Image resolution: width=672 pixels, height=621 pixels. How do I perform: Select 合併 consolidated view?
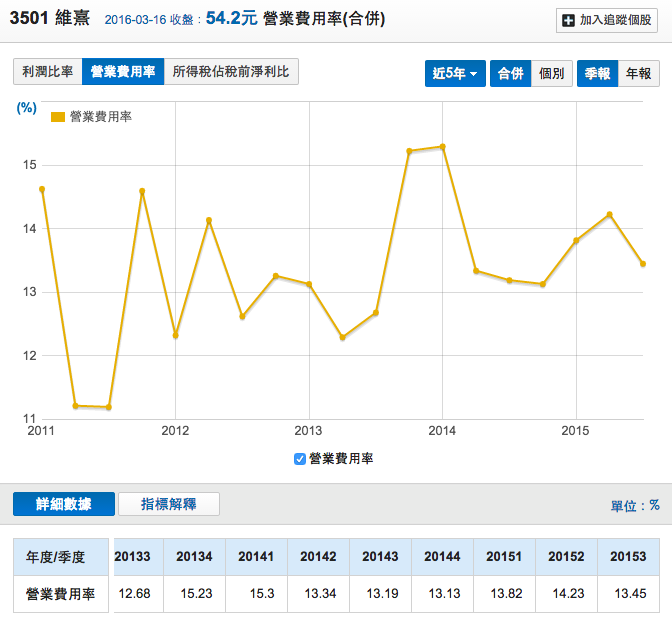click(510, 73)
